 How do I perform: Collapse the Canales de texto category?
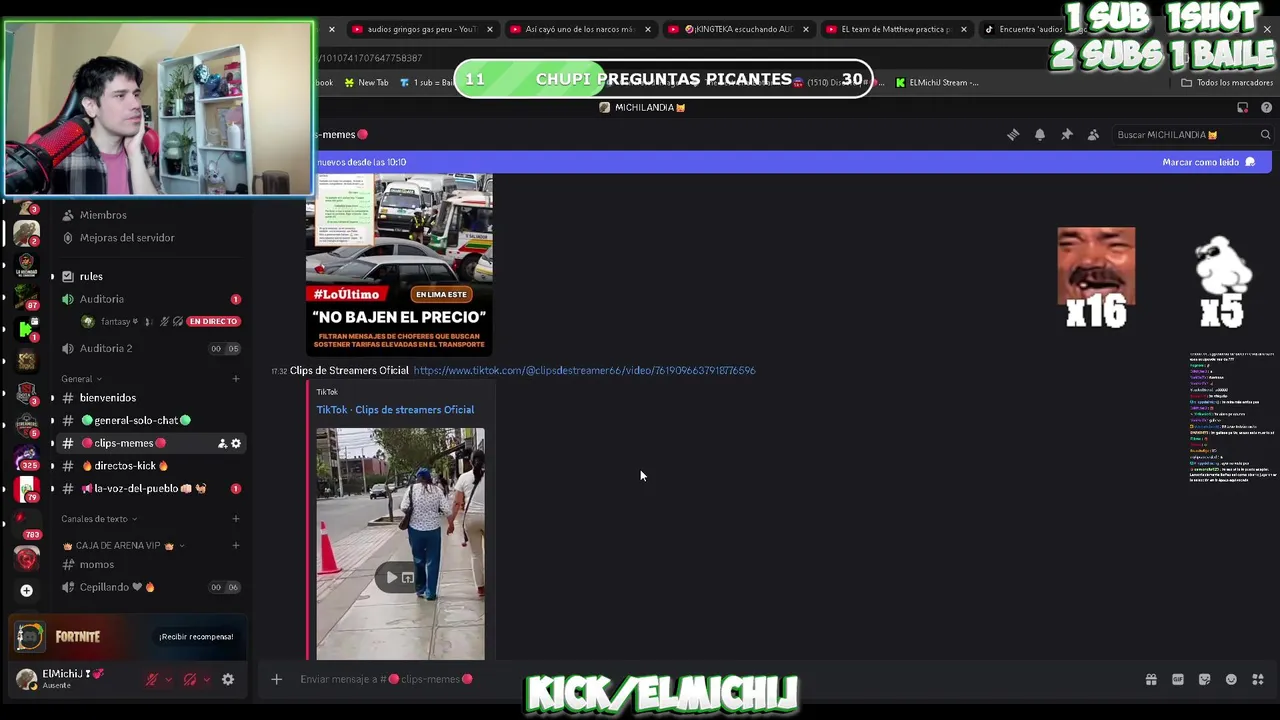click(x=99, y=519)
